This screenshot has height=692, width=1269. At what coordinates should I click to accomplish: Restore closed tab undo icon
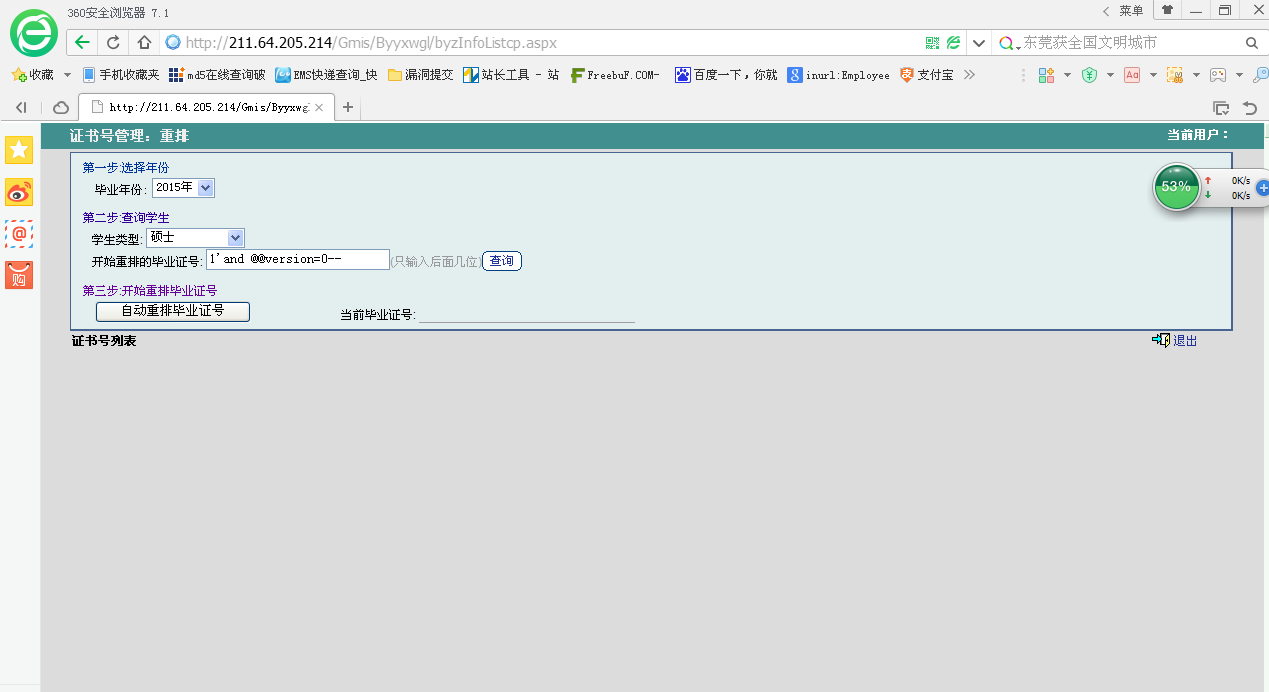coord(1249,108)
